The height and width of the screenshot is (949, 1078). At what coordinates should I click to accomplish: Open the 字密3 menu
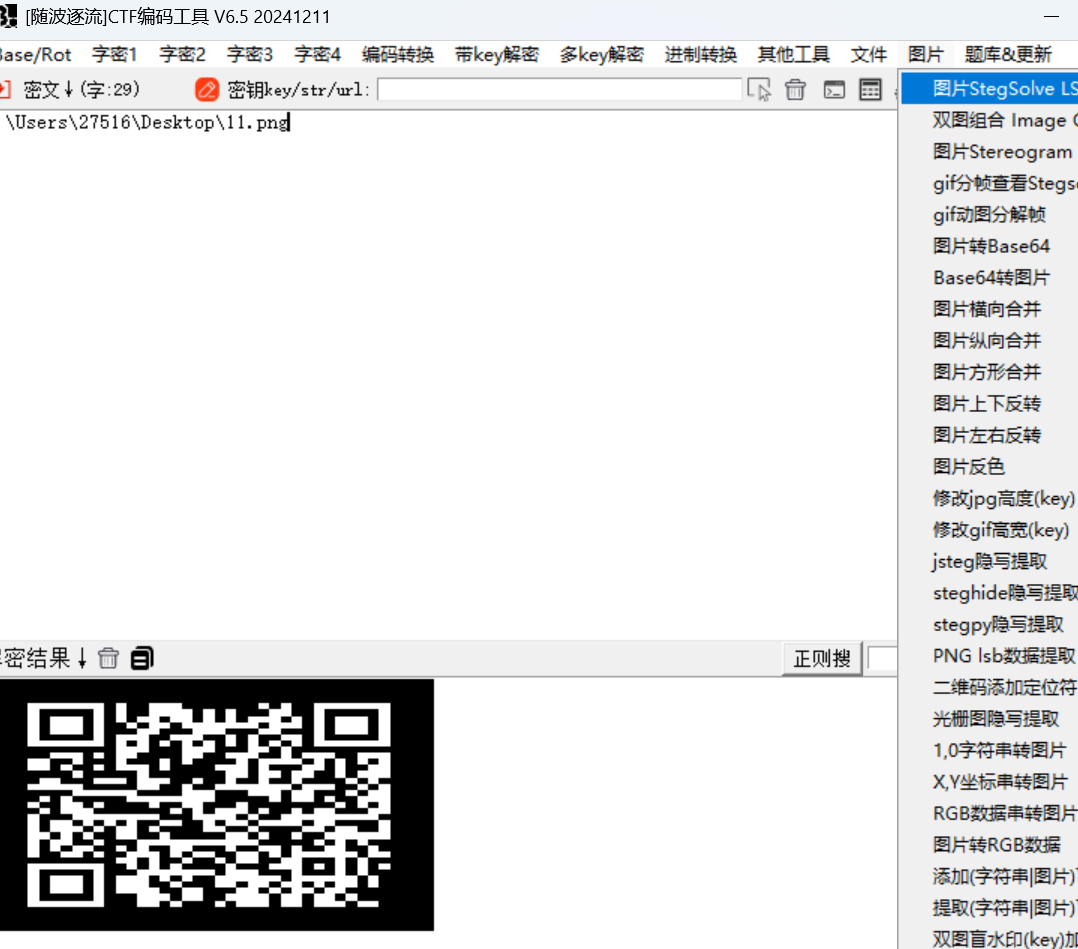(250, 54)
